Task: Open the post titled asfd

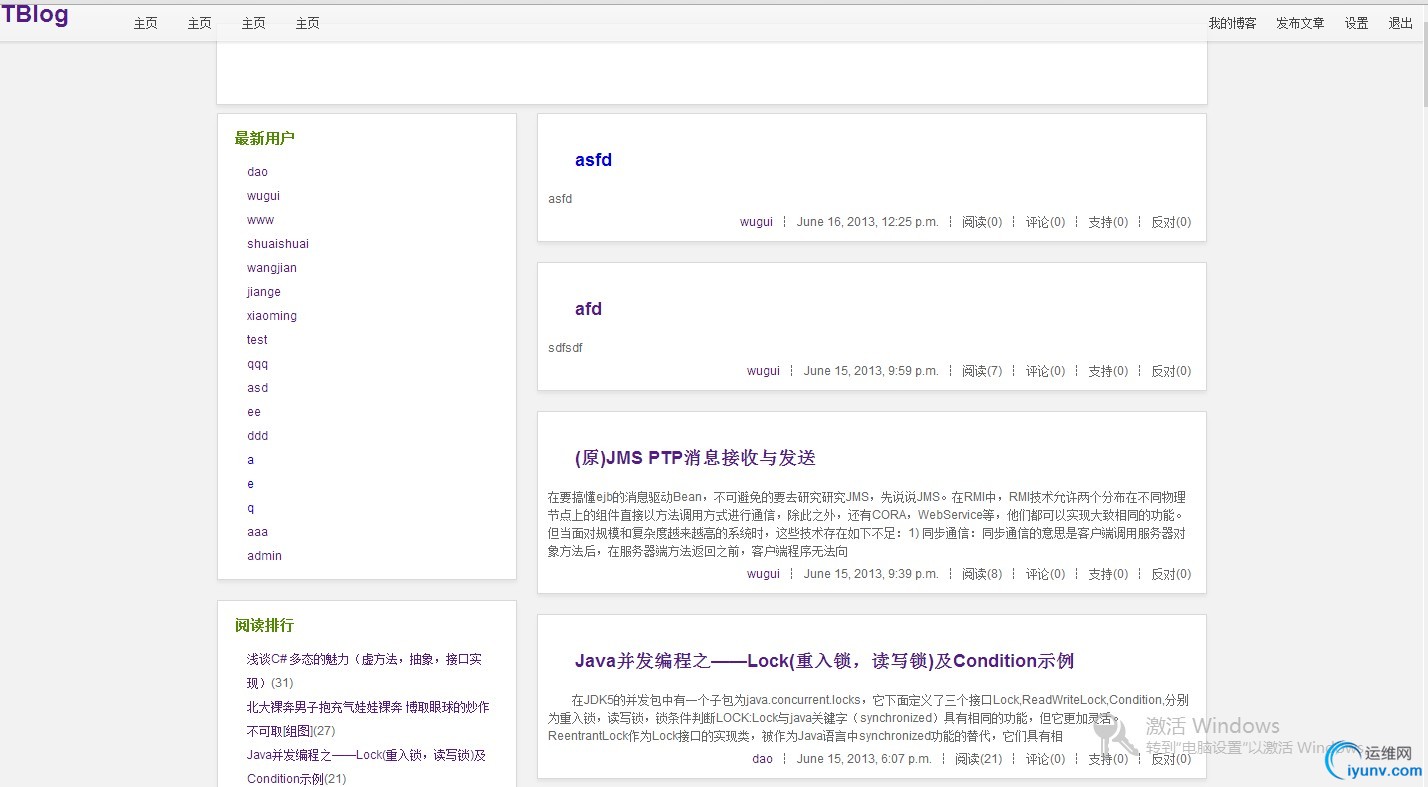Action: pos(593,160)
